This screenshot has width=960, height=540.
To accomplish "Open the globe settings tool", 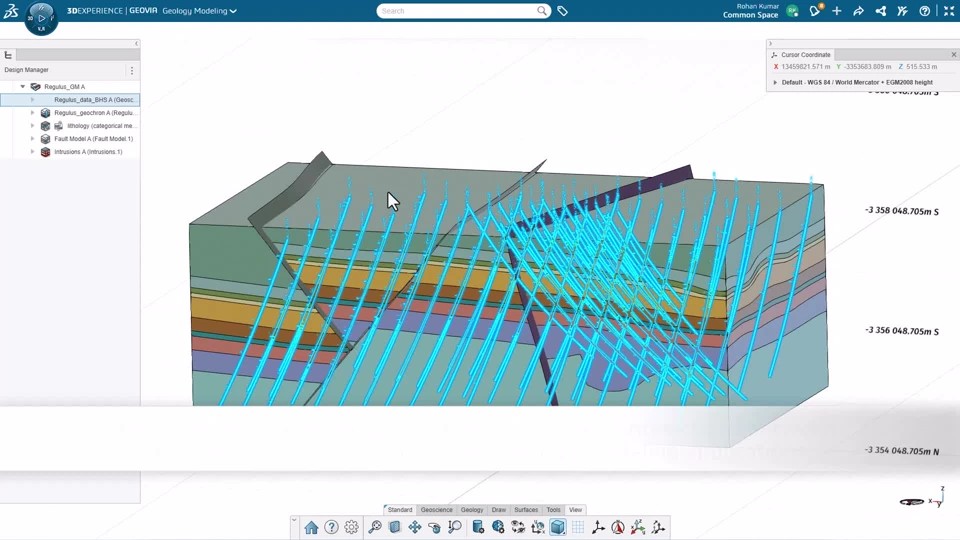I will pos(498,527).
